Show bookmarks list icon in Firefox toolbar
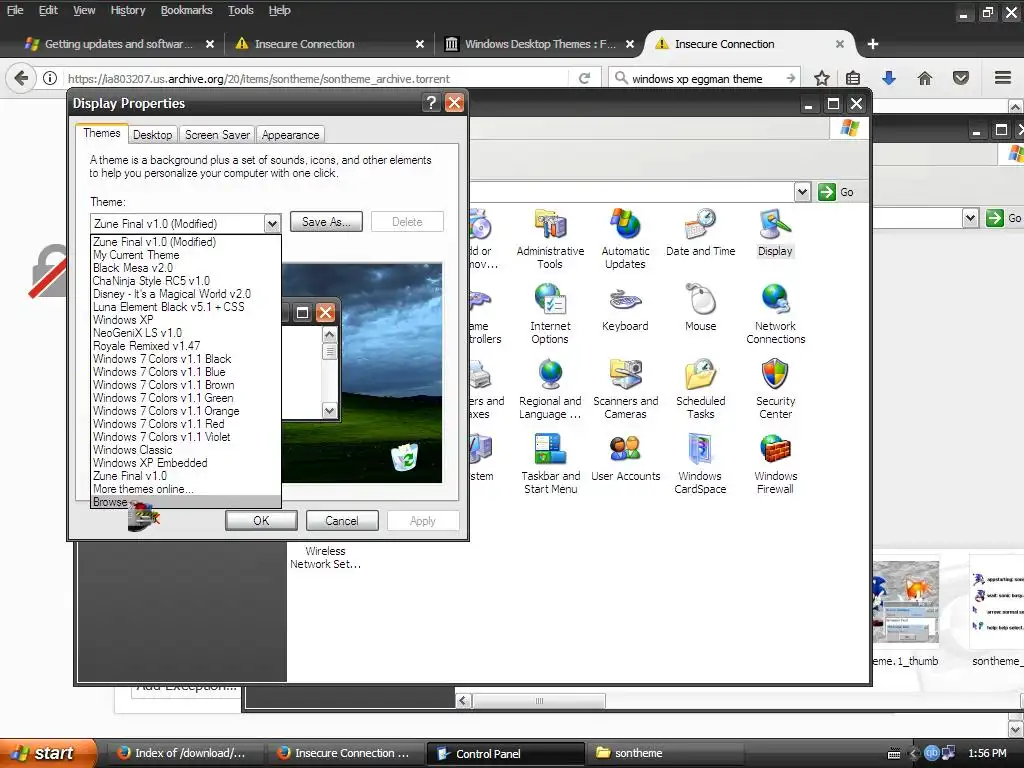Viewport: 1024px width, 768px height. (x=853, y=78)
